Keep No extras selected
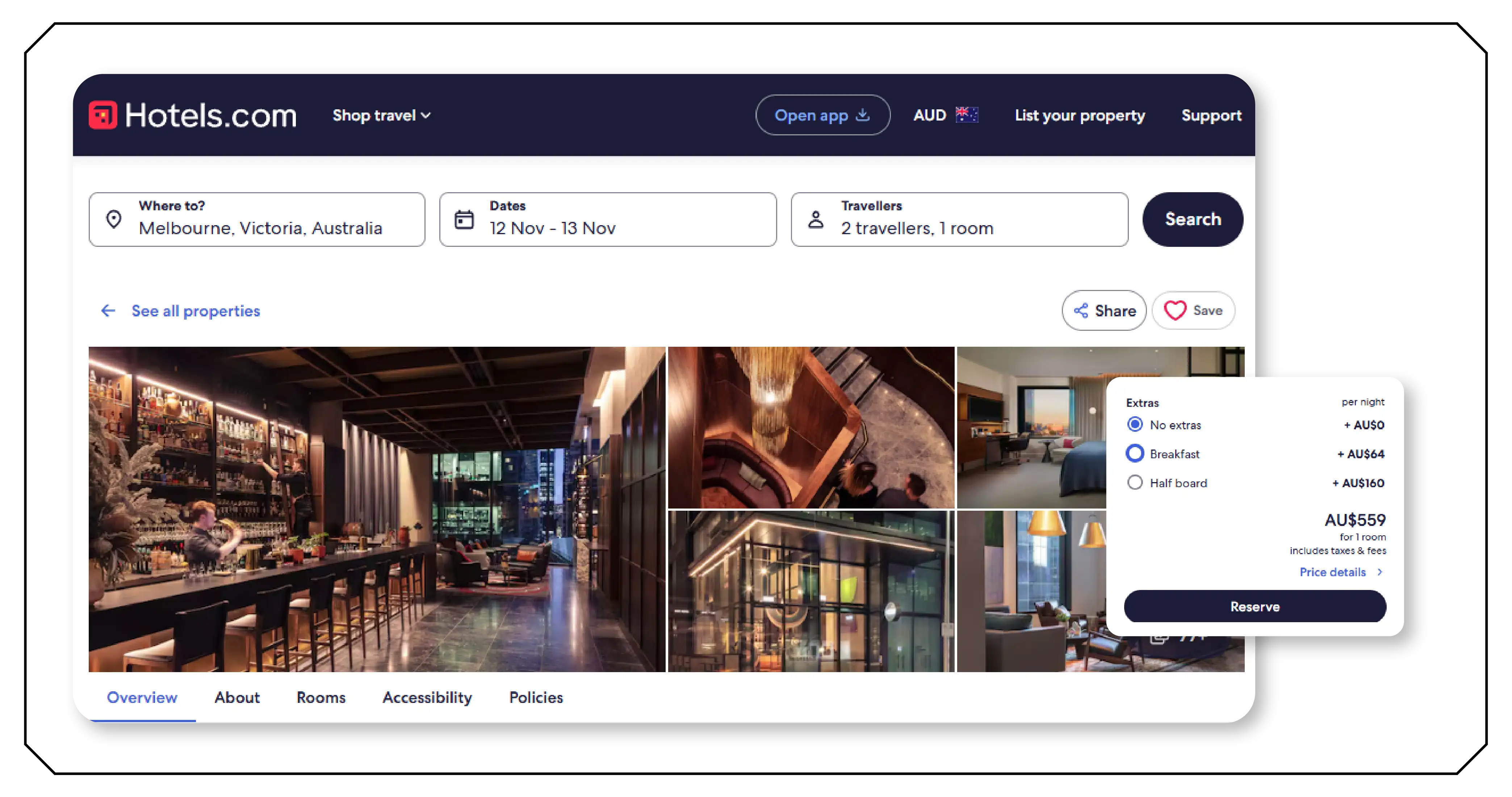 click(1135, 424)
